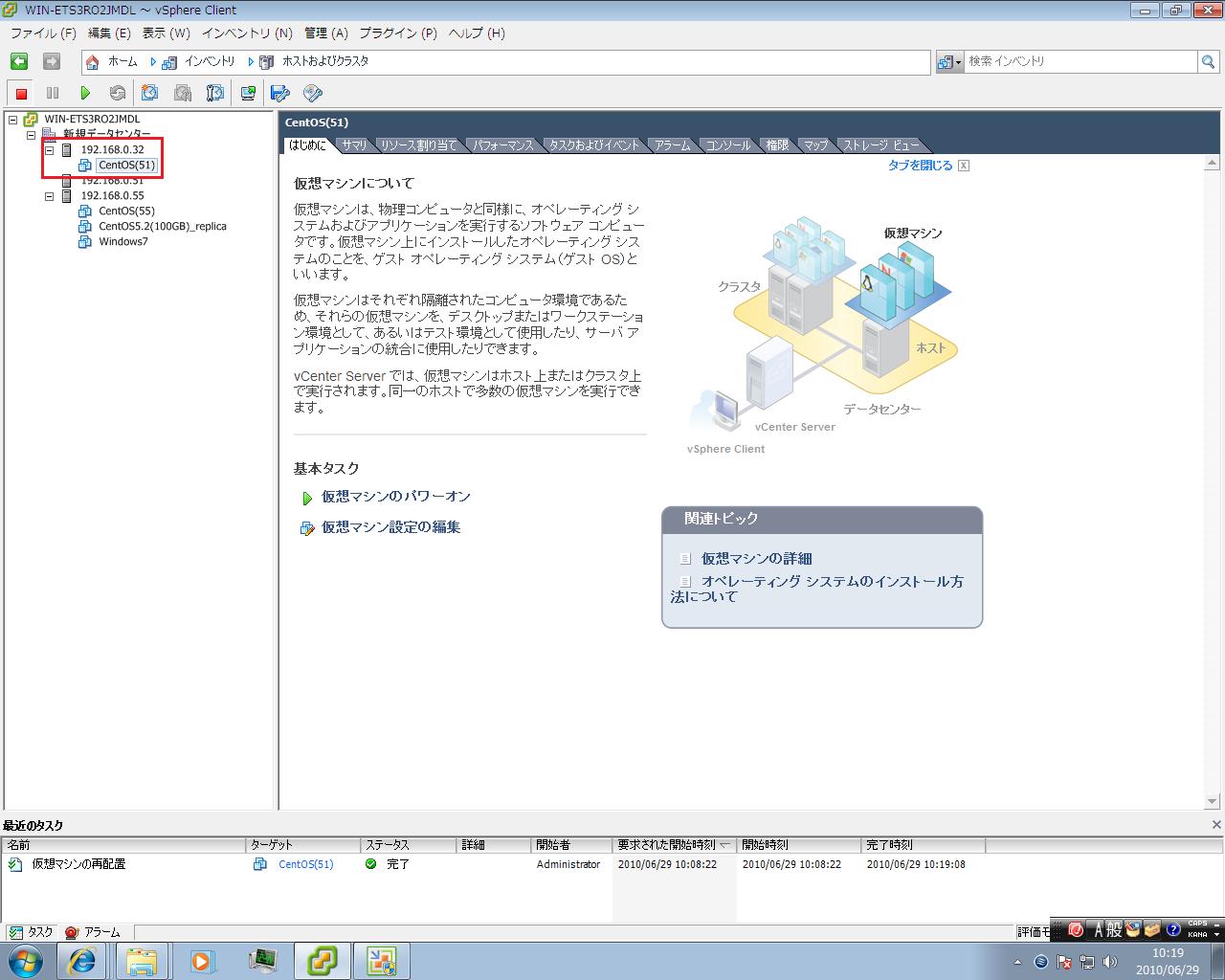
Task: Select CentOS5.2(100GB)_replica in the tree
Action: [x=163, y=227]
